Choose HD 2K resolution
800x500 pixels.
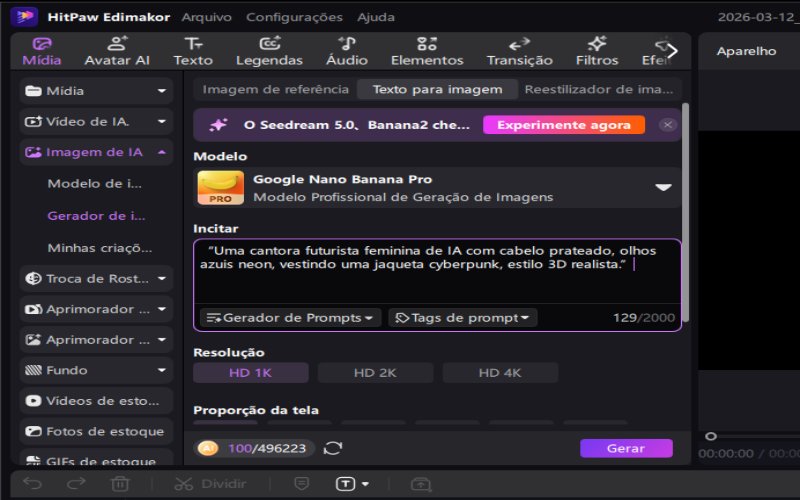[375, 373]
